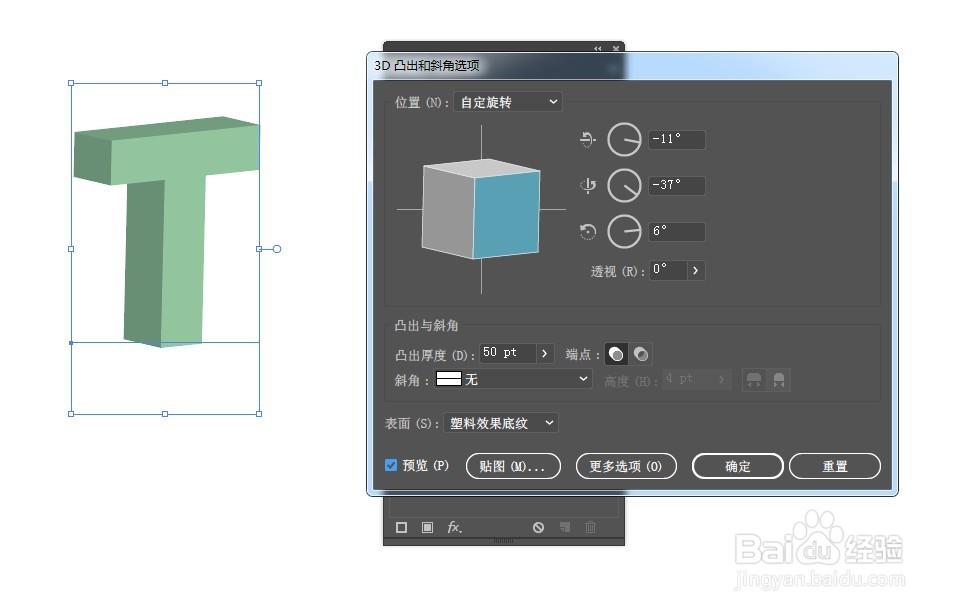Toggle the solid endpoint 端点 option
Image resolution: width=958 pixels, height=612 pixels.
(x=615, y=352)
